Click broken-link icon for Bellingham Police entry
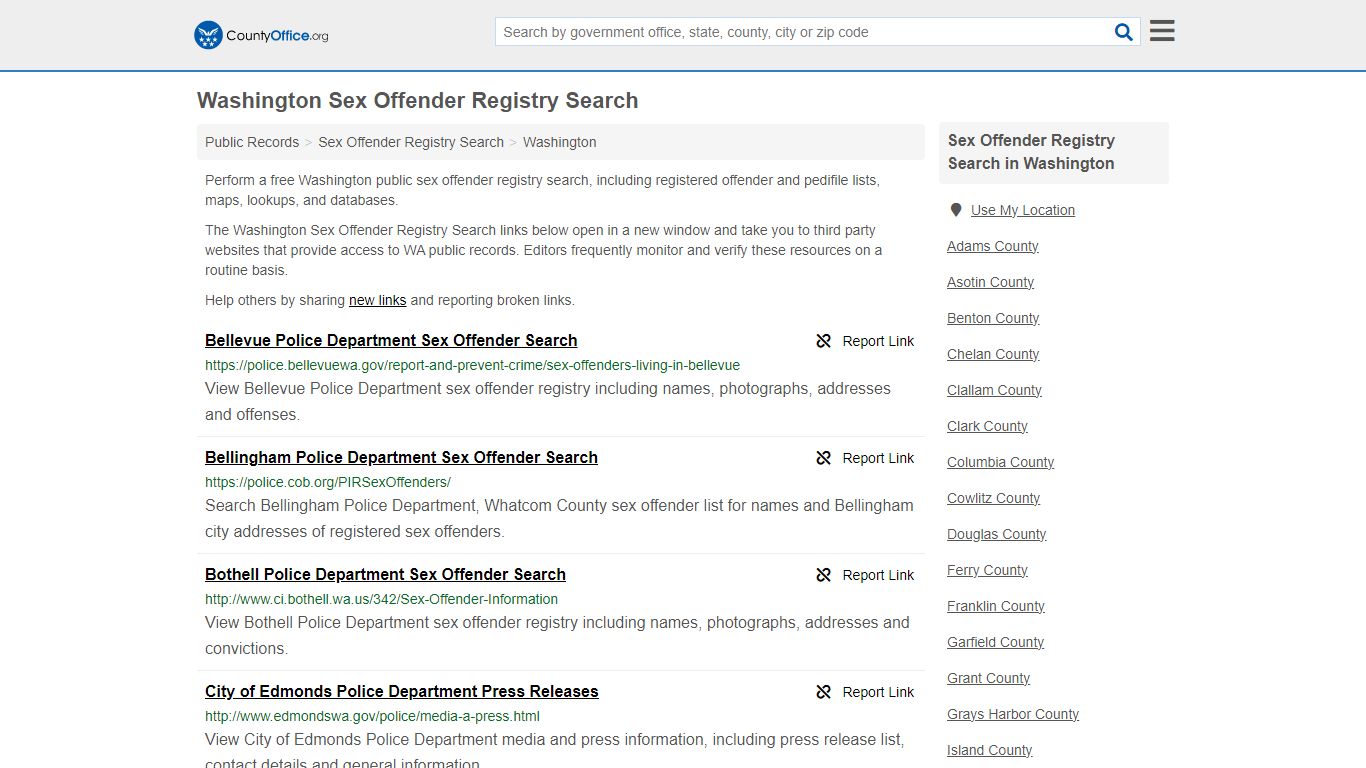 [x=824, y=458]
